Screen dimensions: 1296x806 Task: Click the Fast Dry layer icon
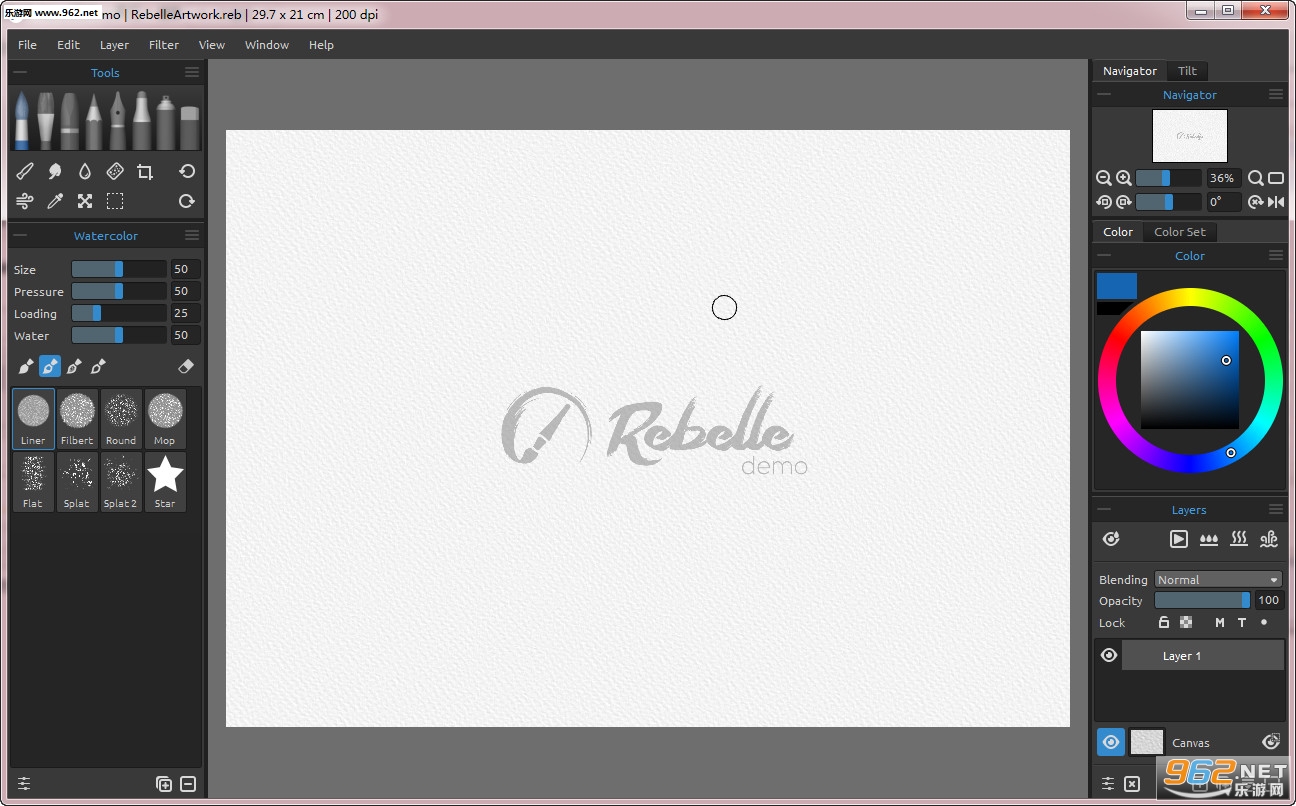[x=1269, y=539]
